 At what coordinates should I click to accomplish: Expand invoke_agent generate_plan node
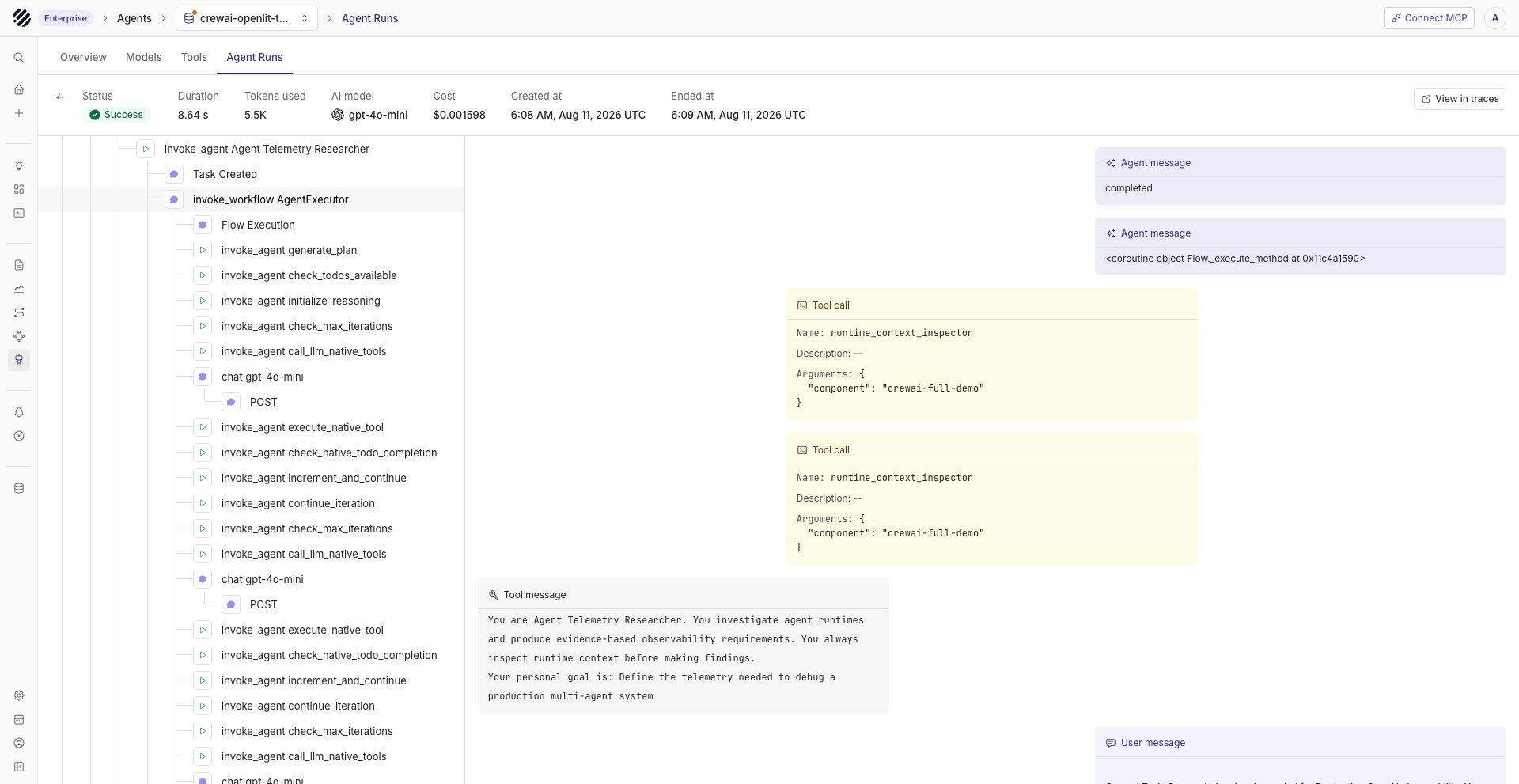coord(203,250)
